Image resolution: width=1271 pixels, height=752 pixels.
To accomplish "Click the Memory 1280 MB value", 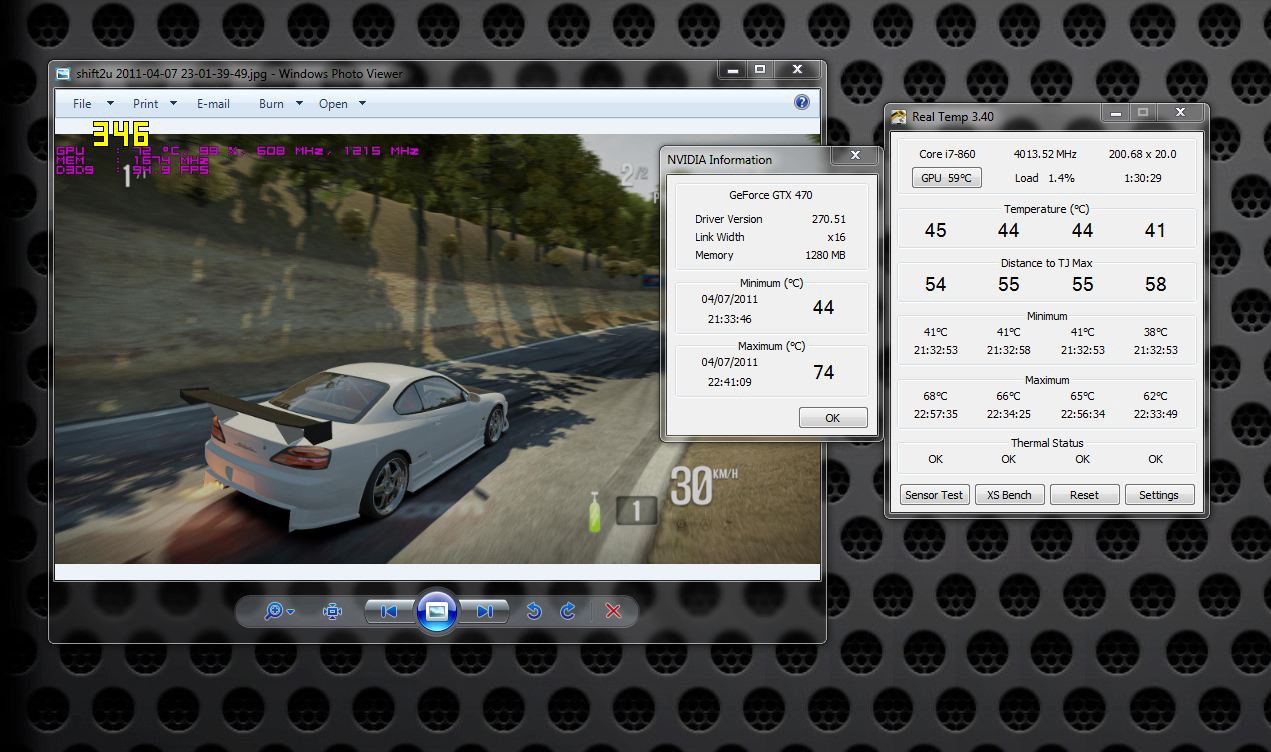I will [825, 255].
